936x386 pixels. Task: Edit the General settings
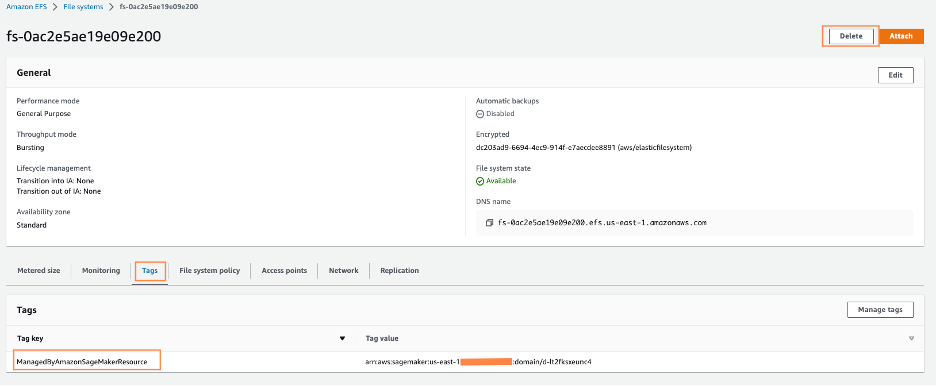tap(895, 76)
